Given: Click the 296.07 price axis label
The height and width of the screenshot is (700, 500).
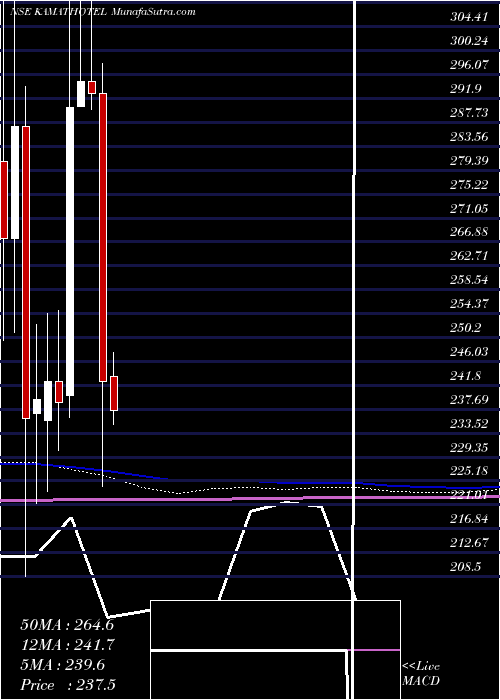Looking at the screenshot, I should [469, 65].
